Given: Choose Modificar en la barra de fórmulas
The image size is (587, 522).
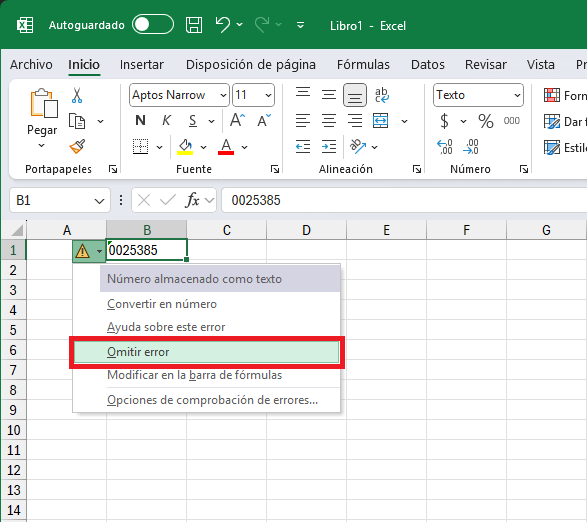Looking at the screenshot, I should coord(207,375).
